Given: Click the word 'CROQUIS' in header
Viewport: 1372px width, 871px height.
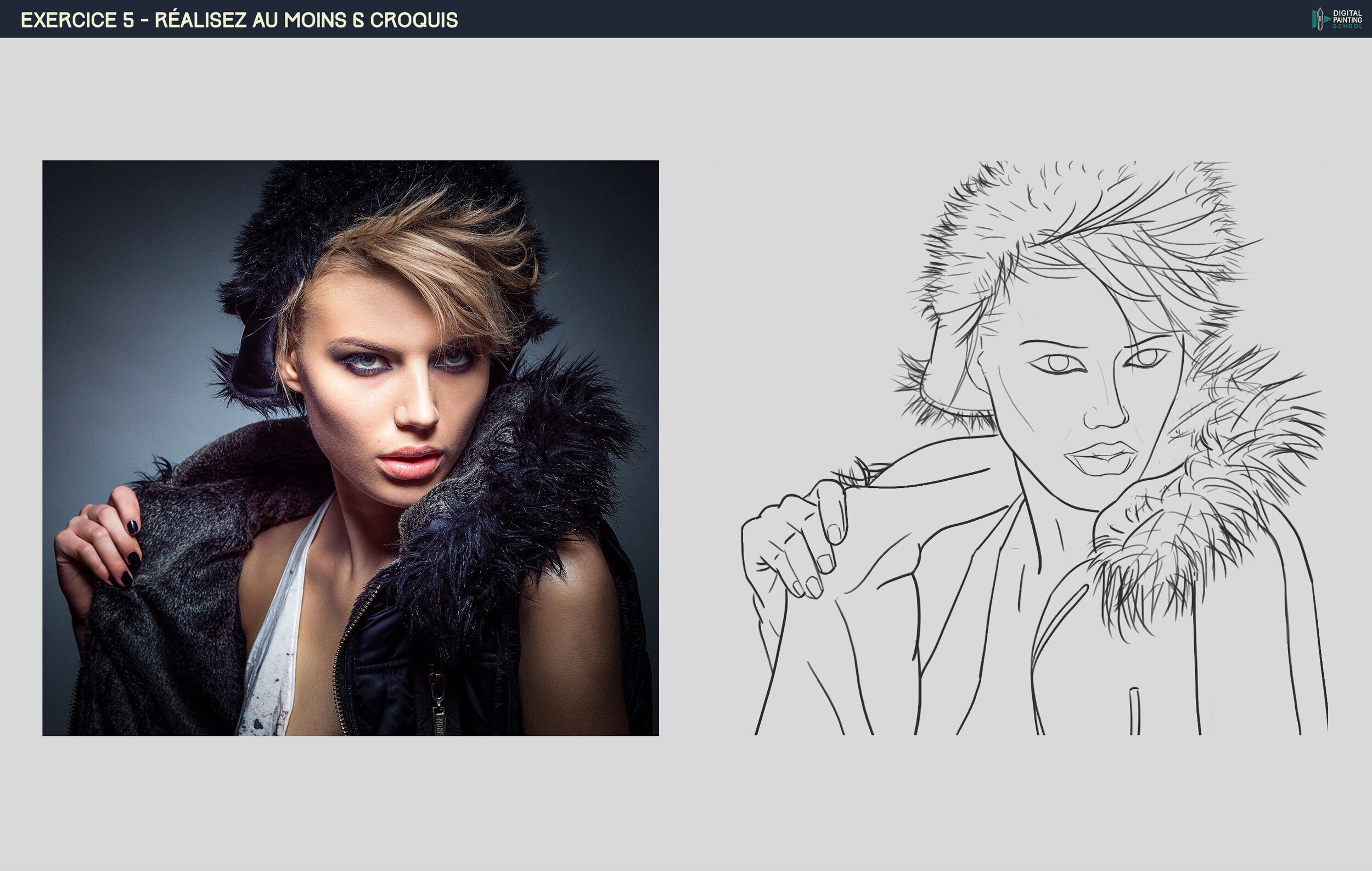Looking at the screenshot, I should coord(414,20).
